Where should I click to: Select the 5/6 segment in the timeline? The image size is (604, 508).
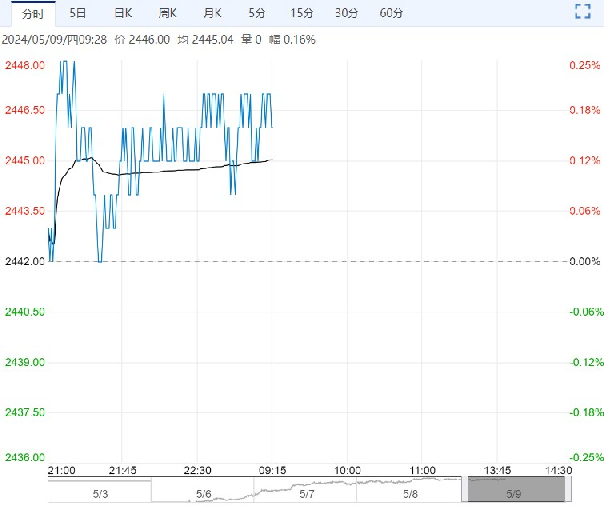203,493
